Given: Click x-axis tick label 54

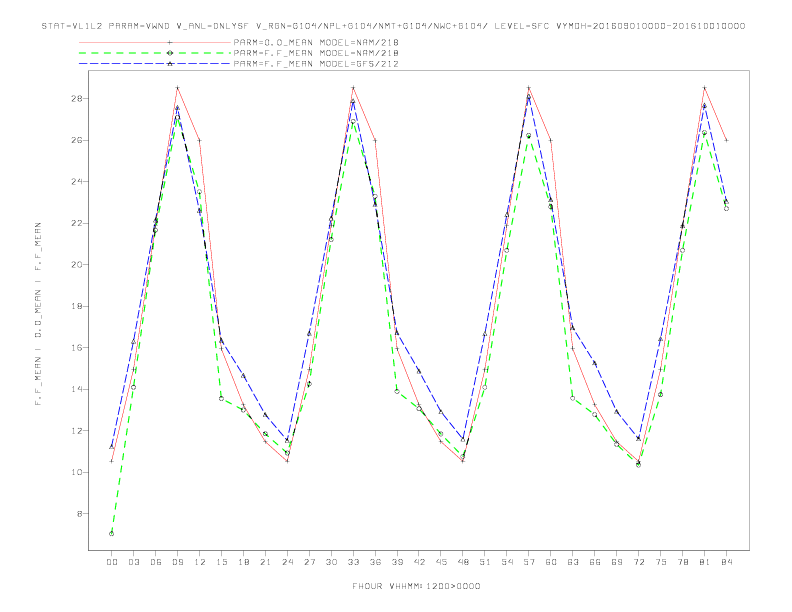Looking at the screenshot, I should tap(507, 562).
